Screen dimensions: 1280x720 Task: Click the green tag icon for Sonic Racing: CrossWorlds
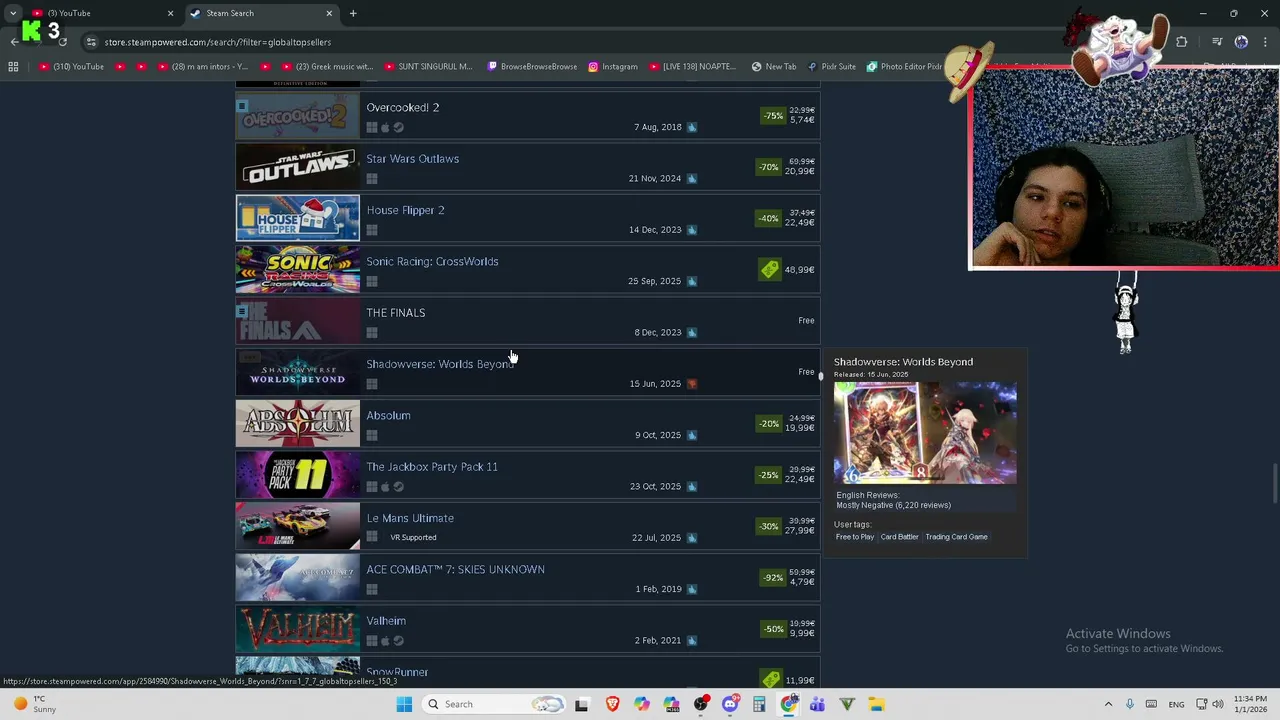click(x=769, y=270)
